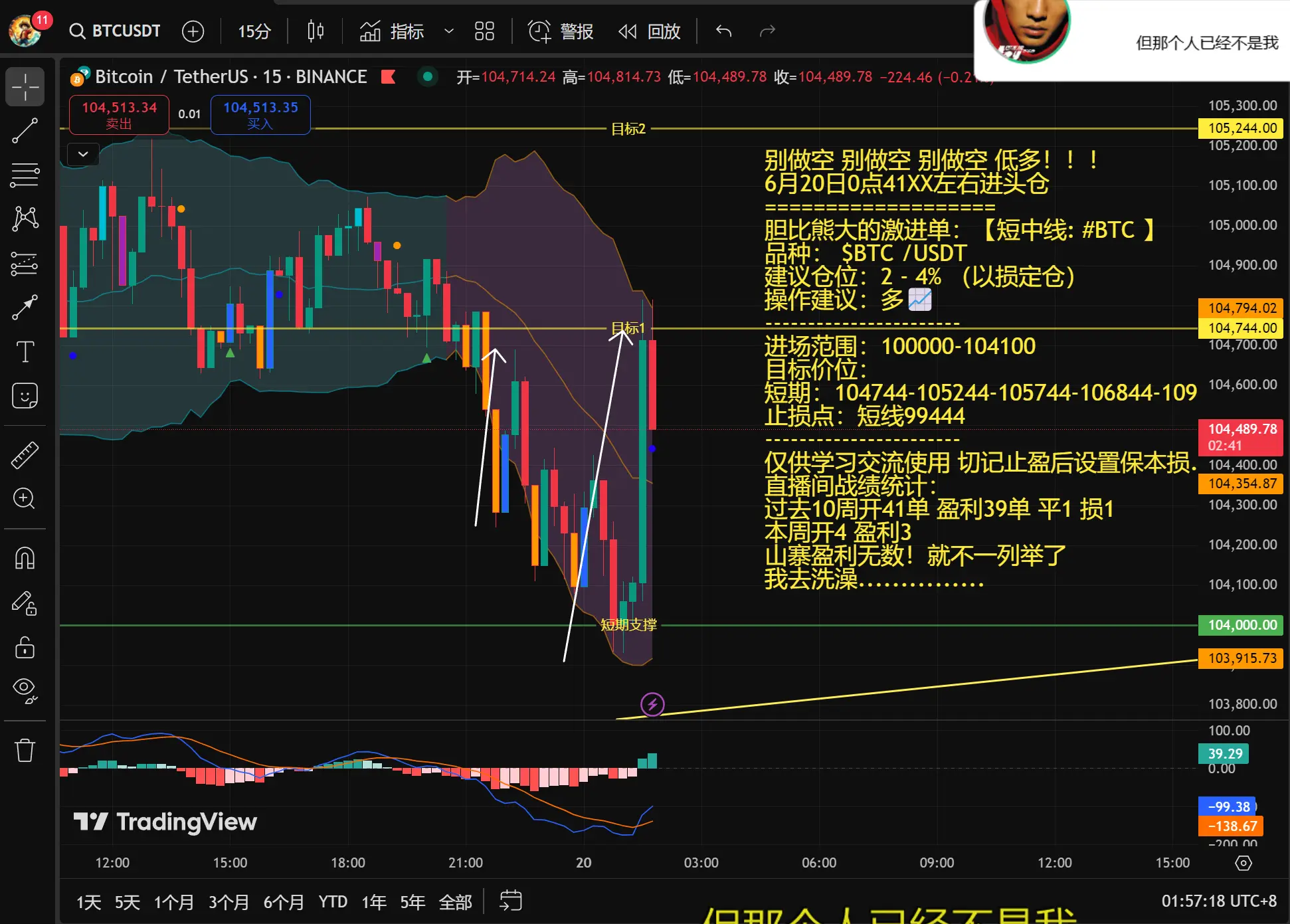
Task: Open timezone menu at 01:57:18 UTC+8
Action: tap(1219, 901)
